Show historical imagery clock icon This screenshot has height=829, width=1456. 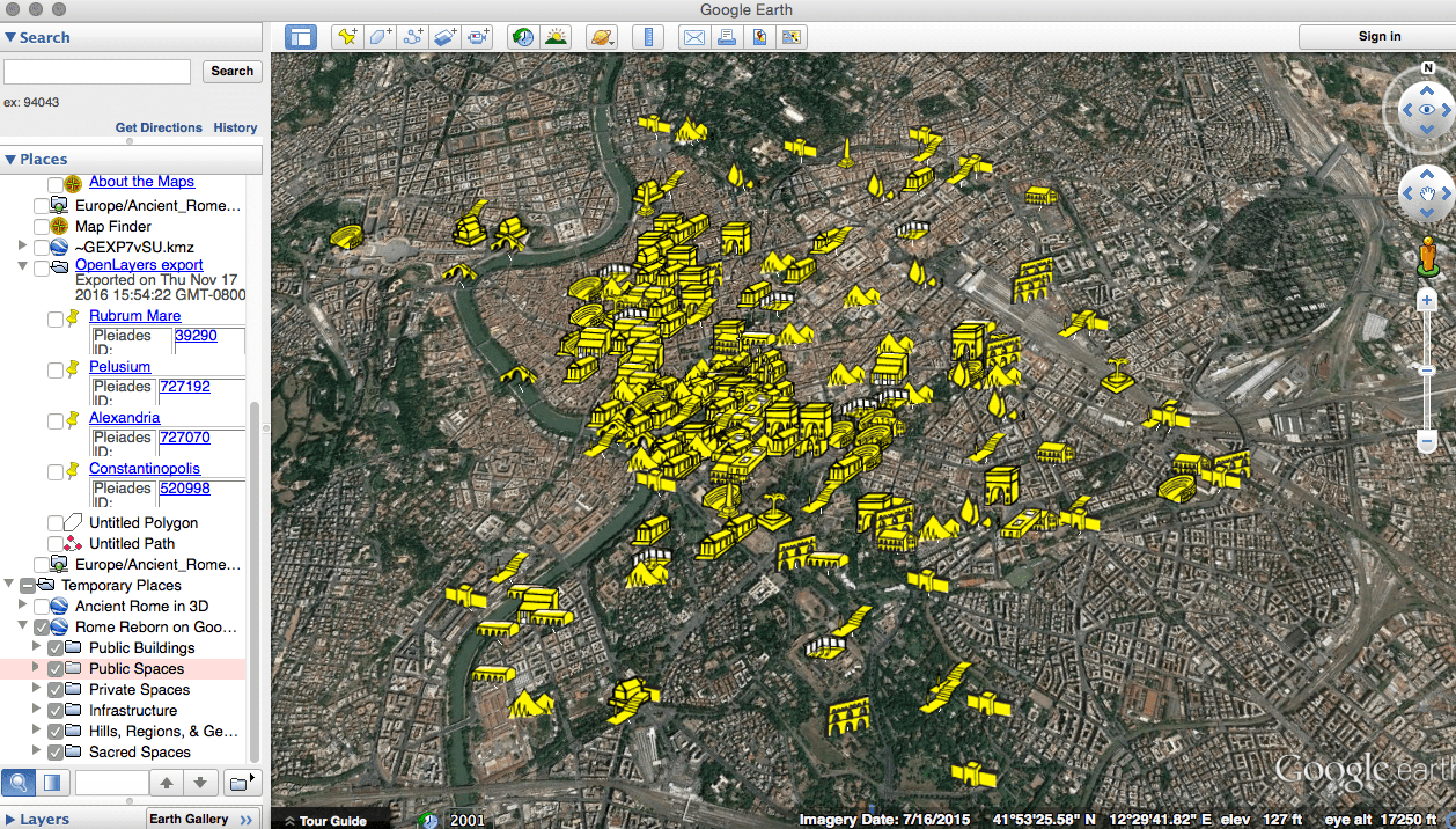point(523,37)
